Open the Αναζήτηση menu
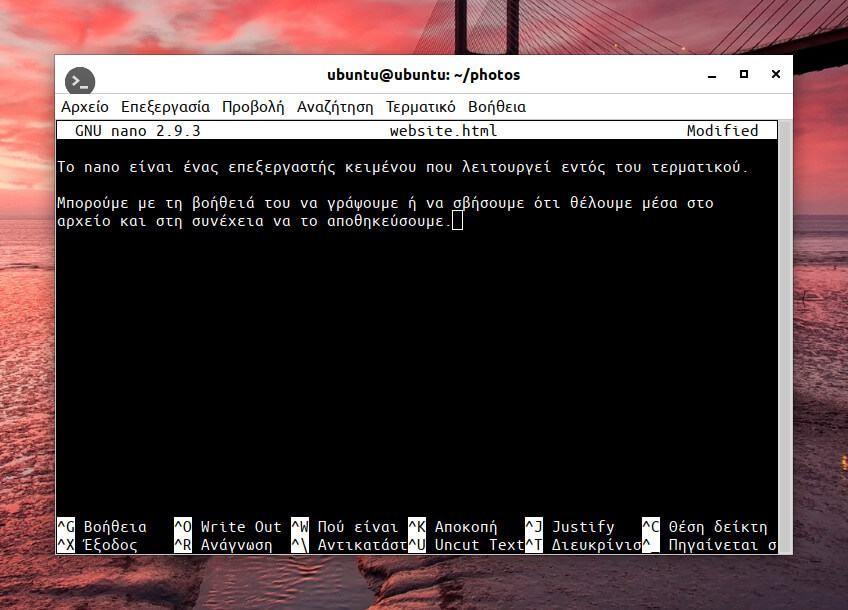Viewport: 848px width, 610px height. point(335,107)
